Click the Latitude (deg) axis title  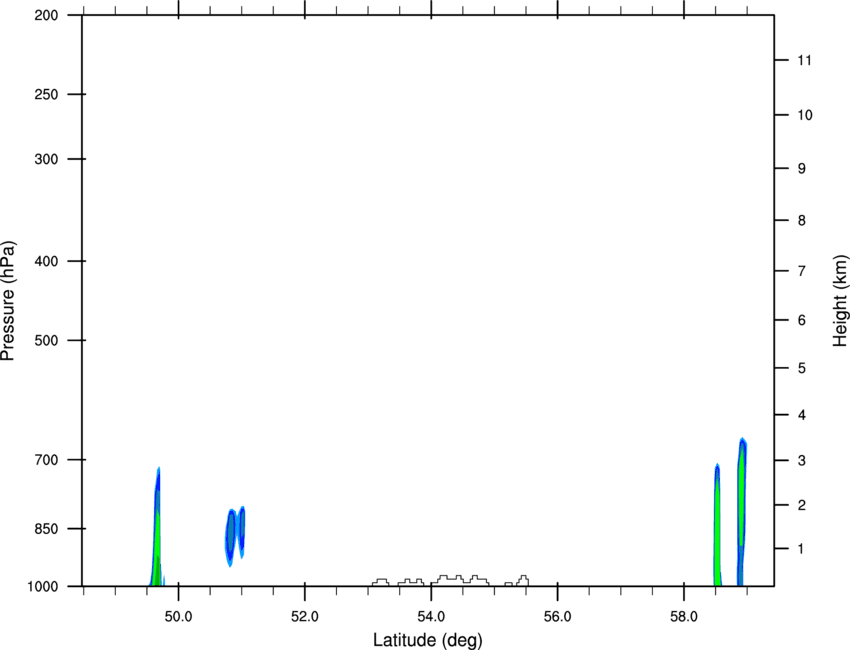pos(427,640)
